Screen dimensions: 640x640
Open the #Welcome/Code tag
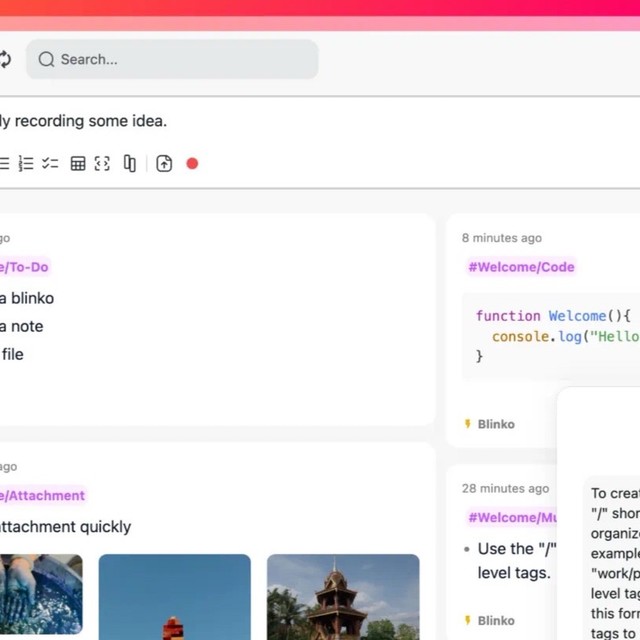tap(521, 267)
